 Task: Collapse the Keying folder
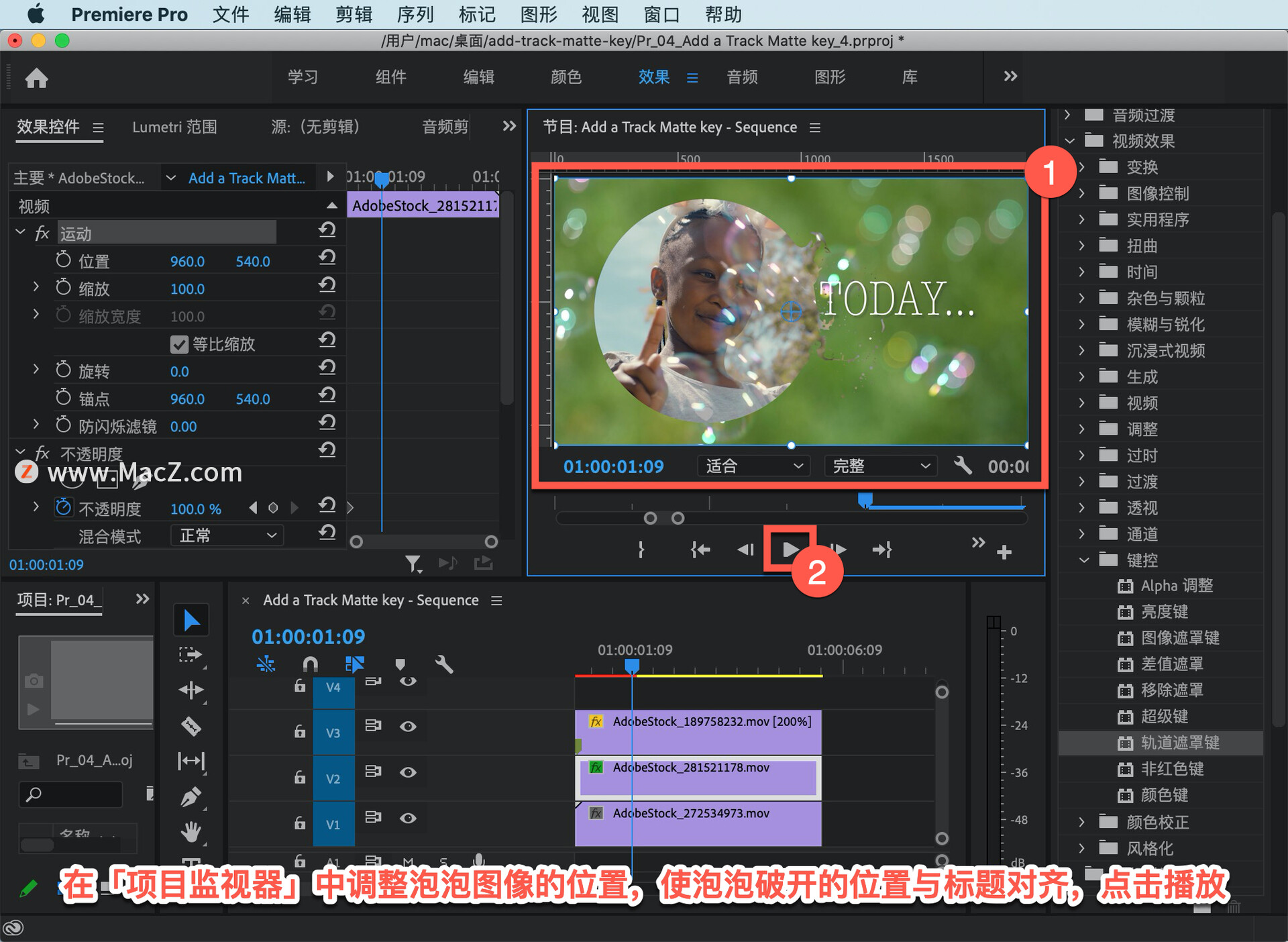tap(1084, 560)
